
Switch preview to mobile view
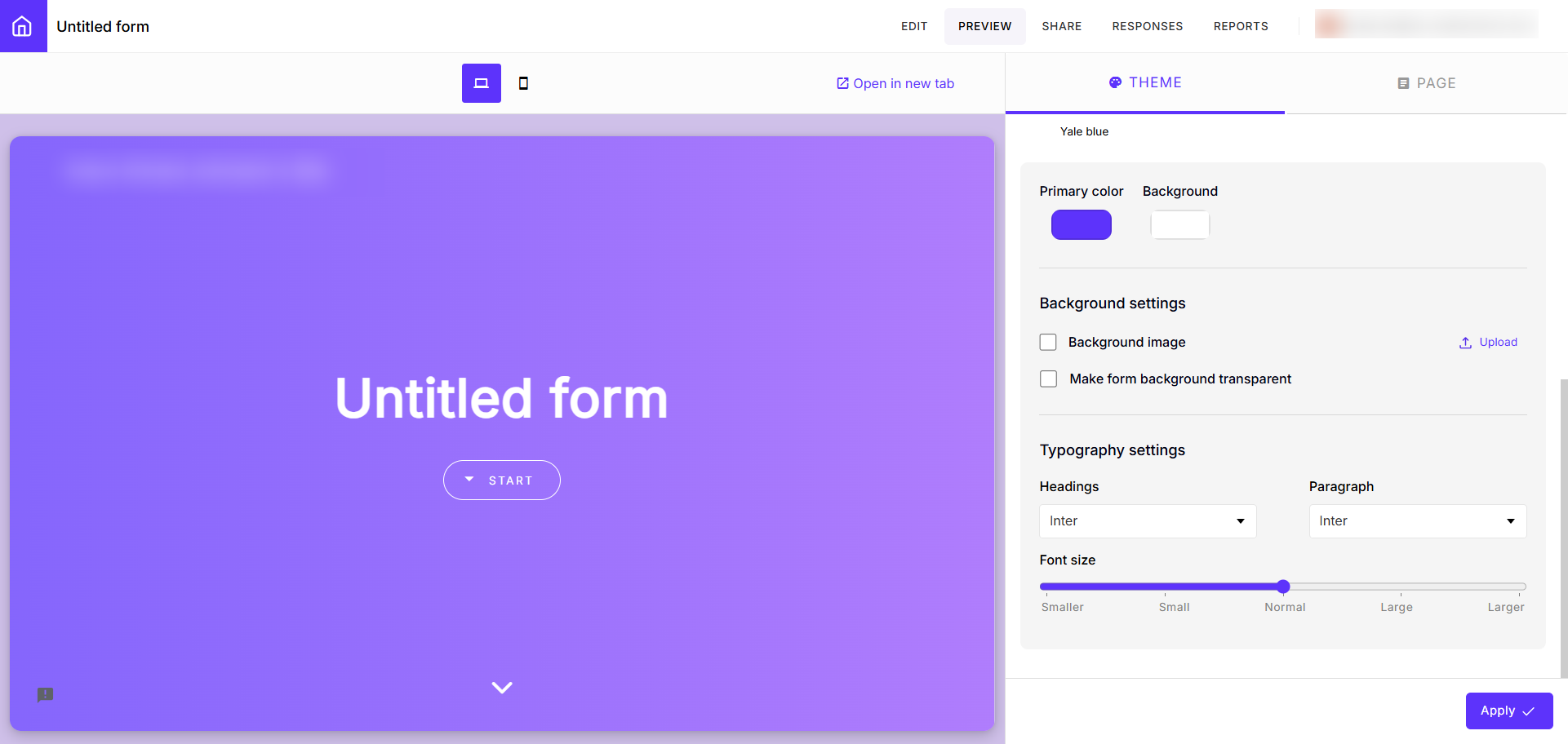[525, 82]
